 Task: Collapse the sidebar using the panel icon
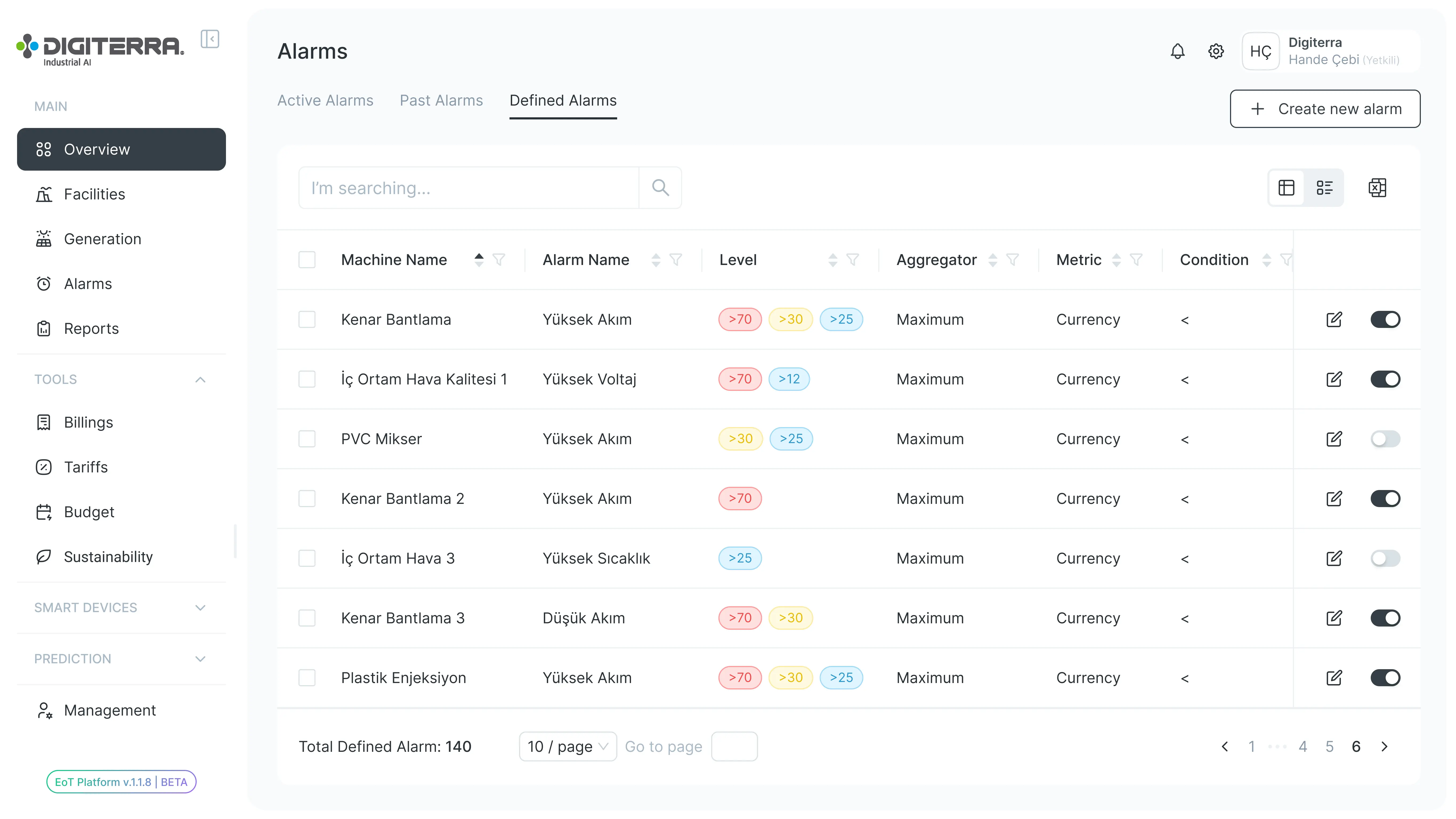pyautogui.click(x=210, y=39)
